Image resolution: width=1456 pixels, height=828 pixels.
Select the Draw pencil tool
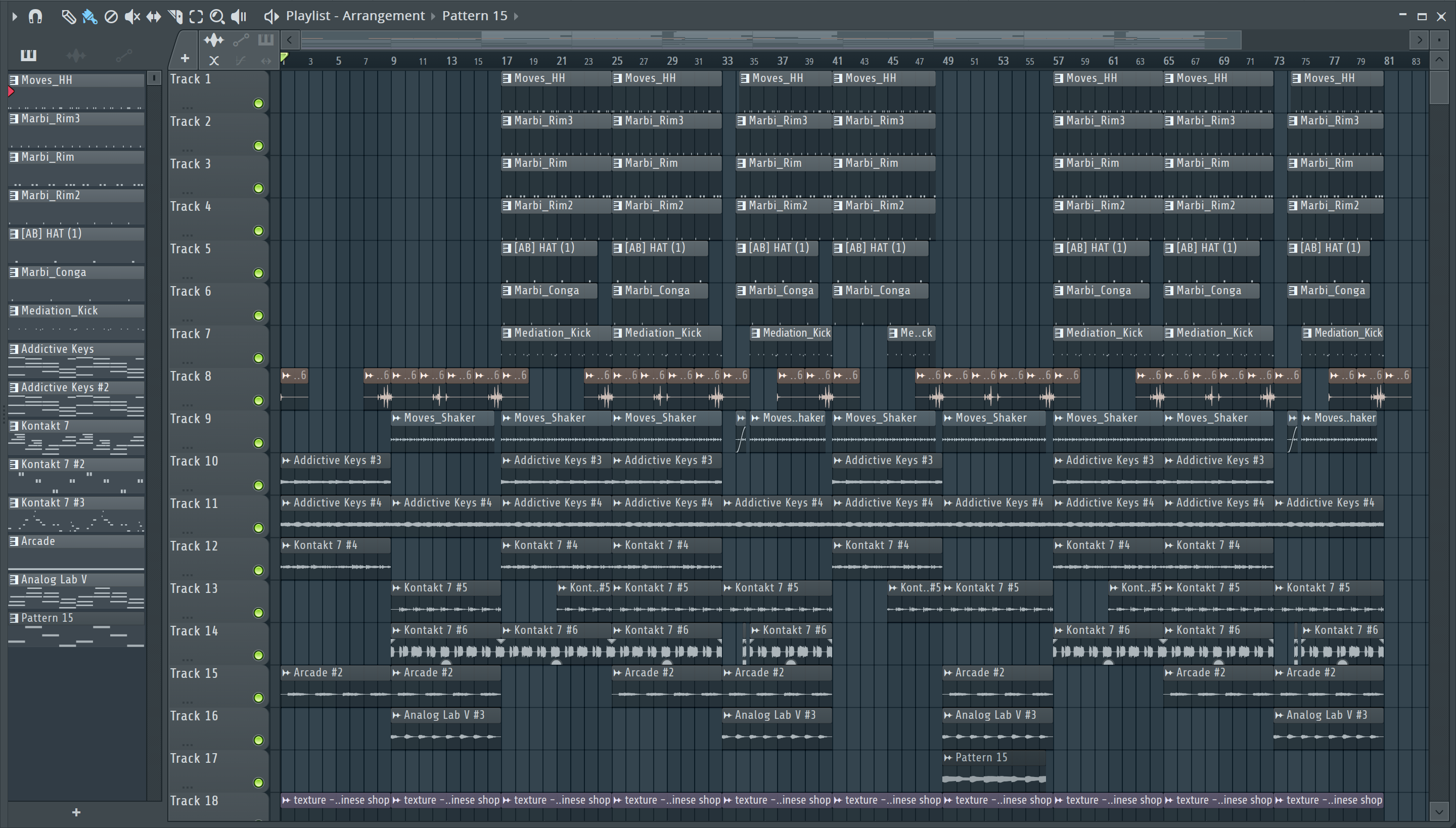(68, 17)
